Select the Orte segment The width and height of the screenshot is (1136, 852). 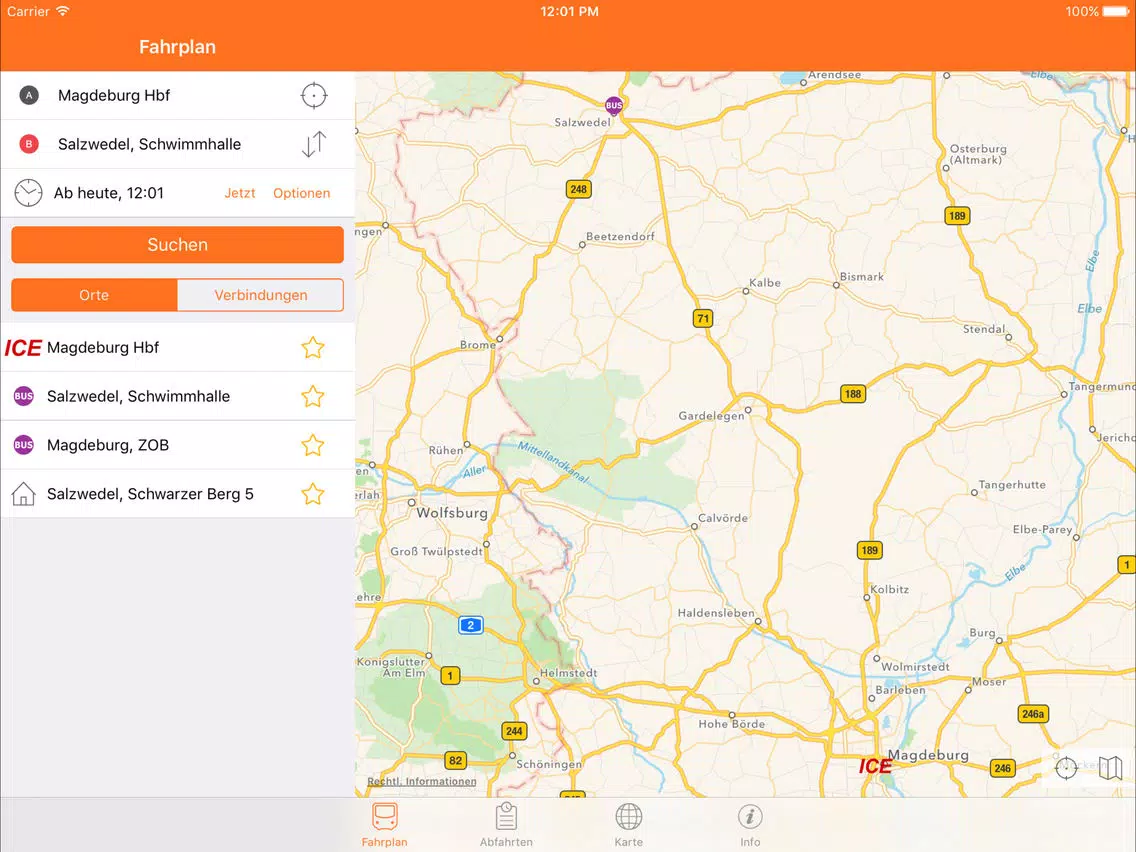(94, 295)
